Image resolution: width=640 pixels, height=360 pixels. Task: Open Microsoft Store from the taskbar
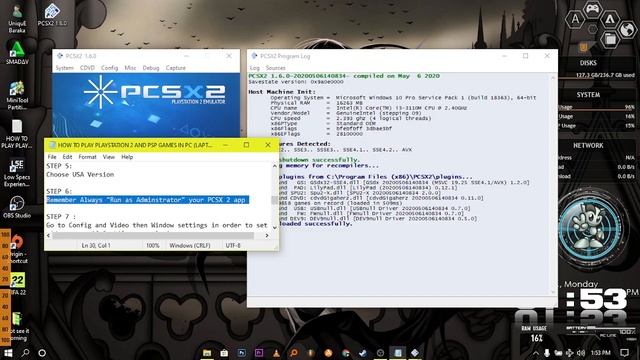click(224, 353)
